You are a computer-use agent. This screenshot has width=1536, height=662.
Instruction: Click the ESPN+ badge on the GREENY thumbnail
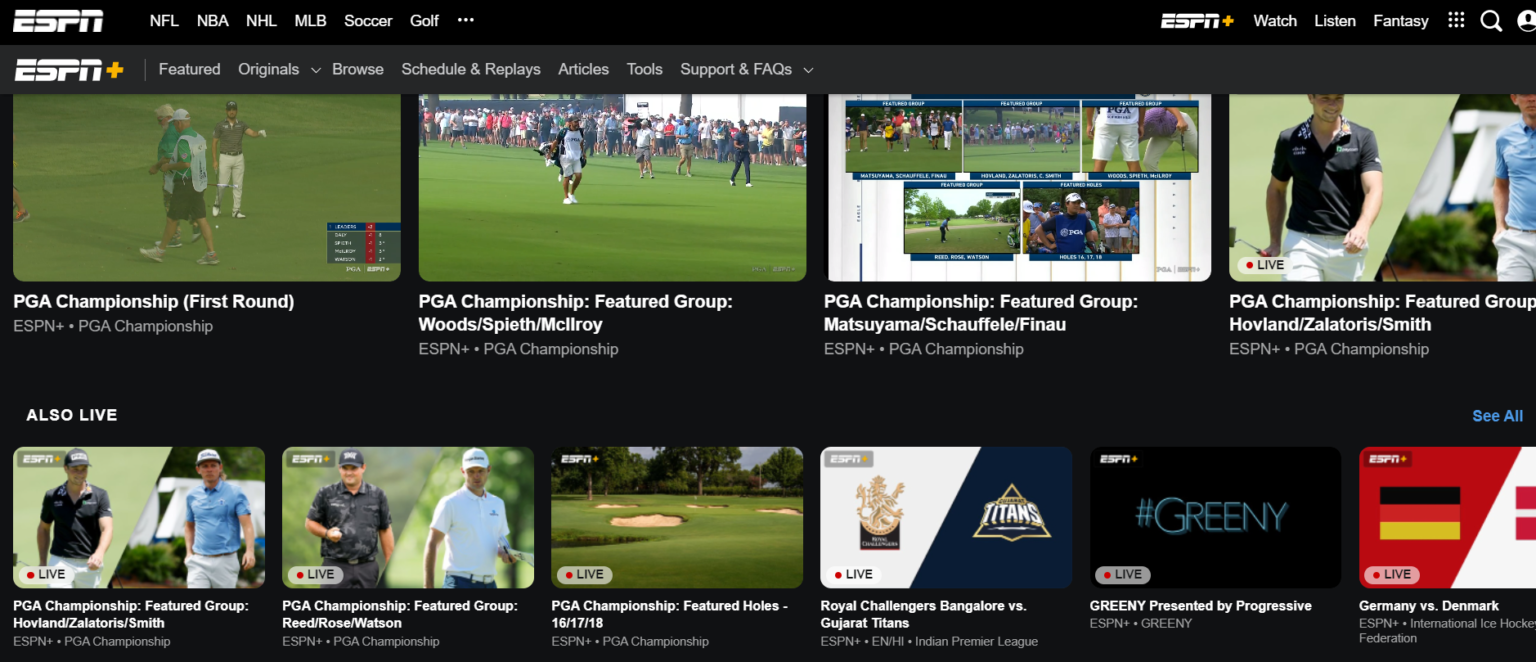point(1120,459)
